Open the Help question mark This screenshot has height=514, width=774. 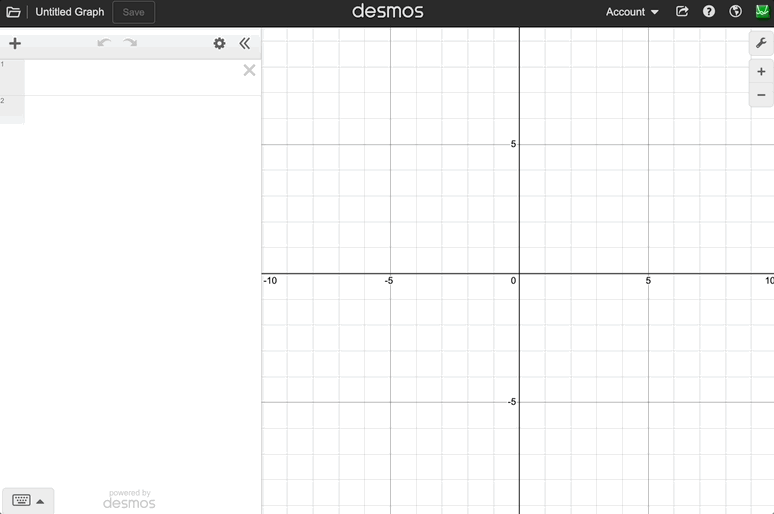(x=709, y=12)
